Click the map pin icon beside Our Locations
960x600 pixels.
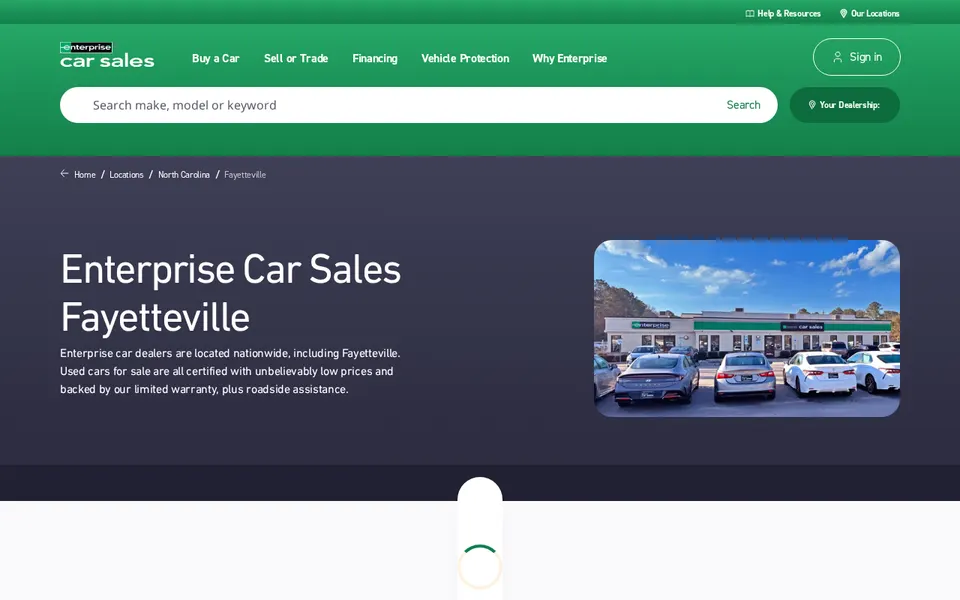pos(843,13)
